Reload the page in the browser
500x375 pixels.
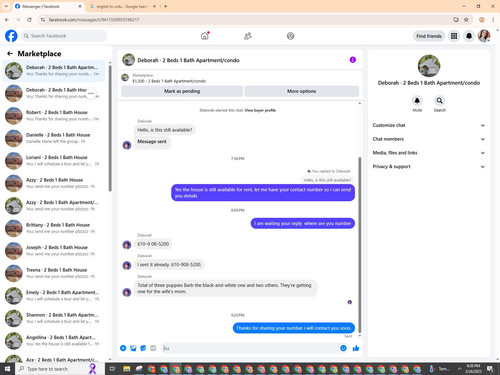click(29, 20)
